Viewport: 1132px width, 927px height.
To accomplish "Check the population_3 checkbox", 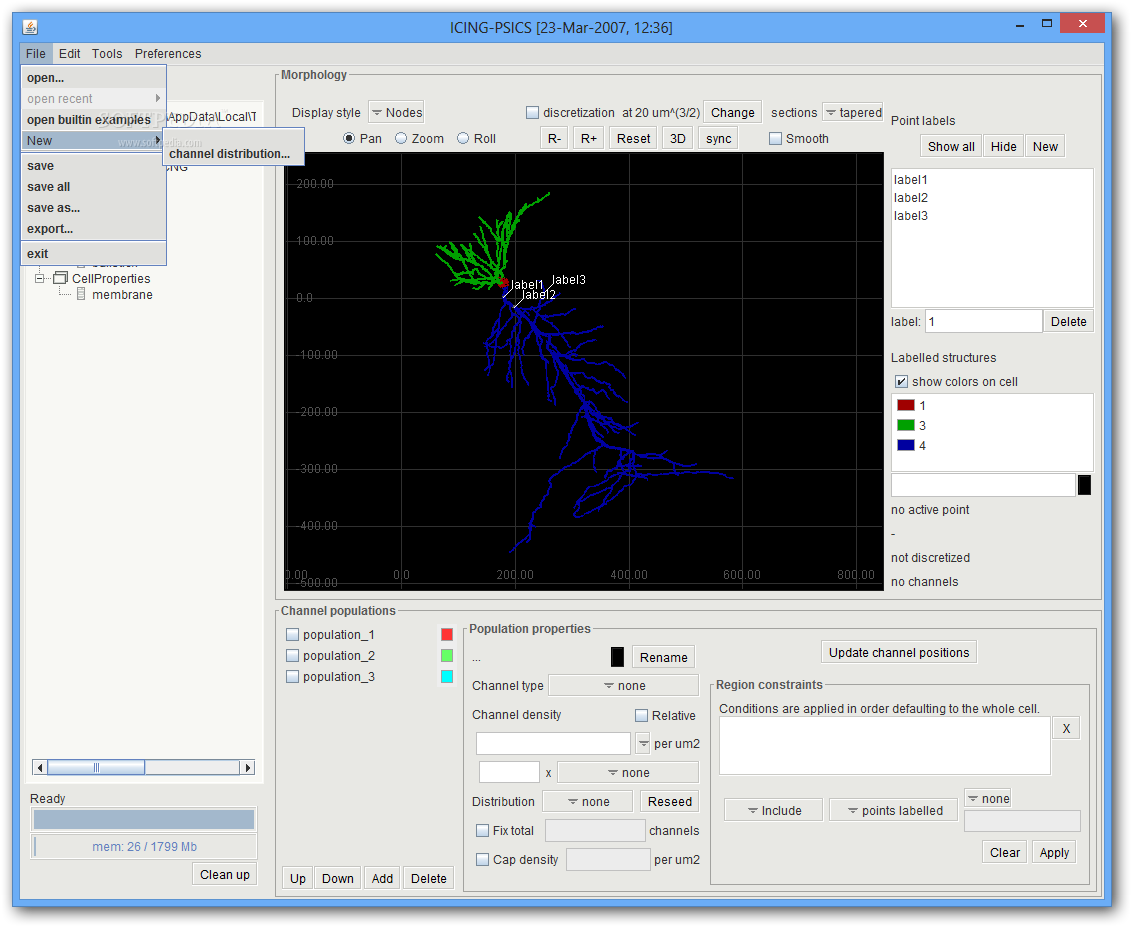I will pyautogui.click(x=292, y=676).
